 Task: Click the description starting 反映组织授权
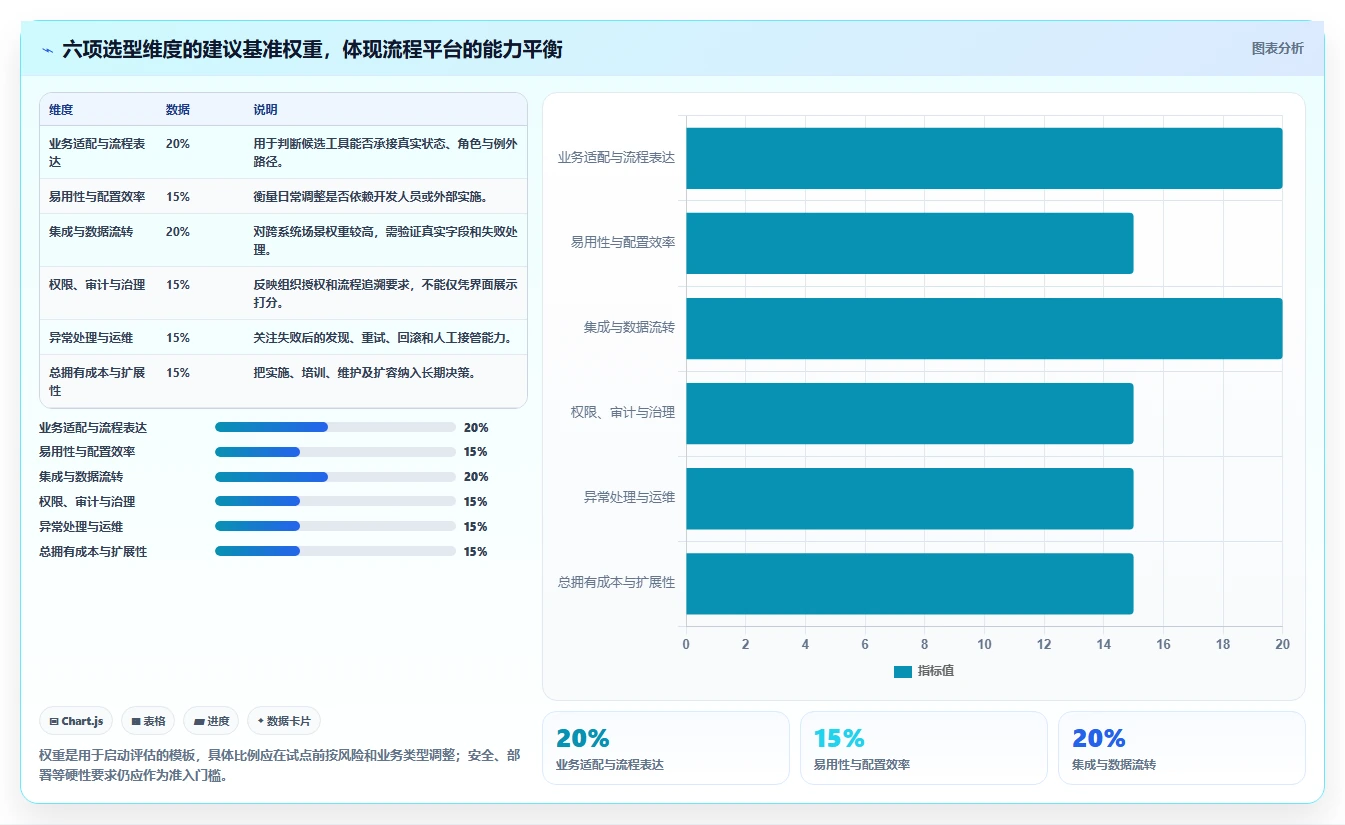pyautogui.click(x=385, y=294)
